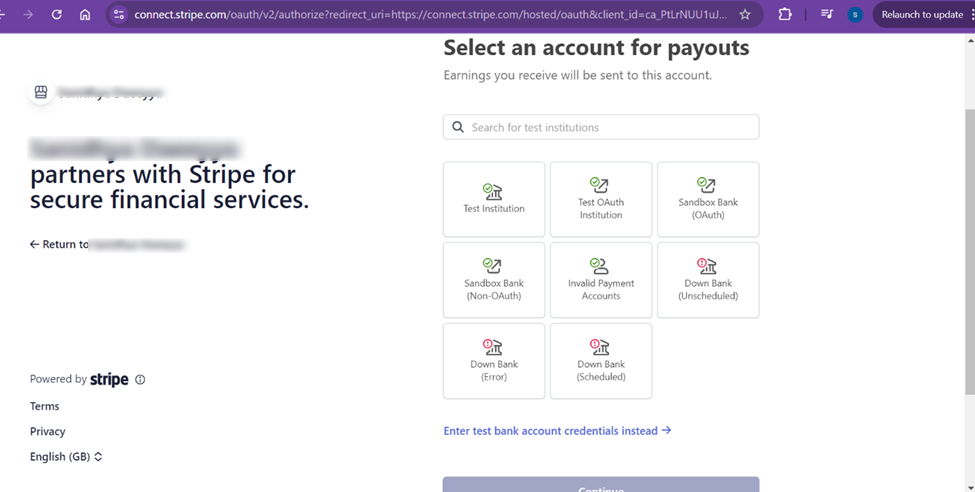Viewport: 975px width, 492px height.
Task: Select Down Bank (Scheduled) tile
Action: pos(601,361)
